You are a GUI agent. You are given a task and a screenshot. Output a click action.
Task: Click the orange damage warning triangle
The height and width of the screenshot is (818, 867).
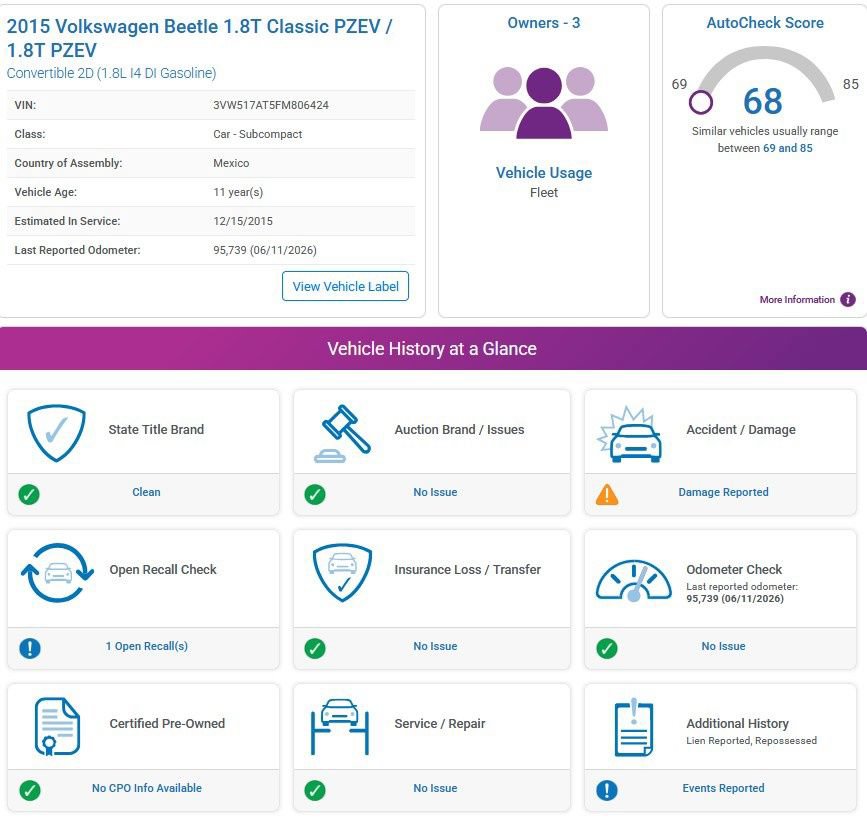(607, 494)
